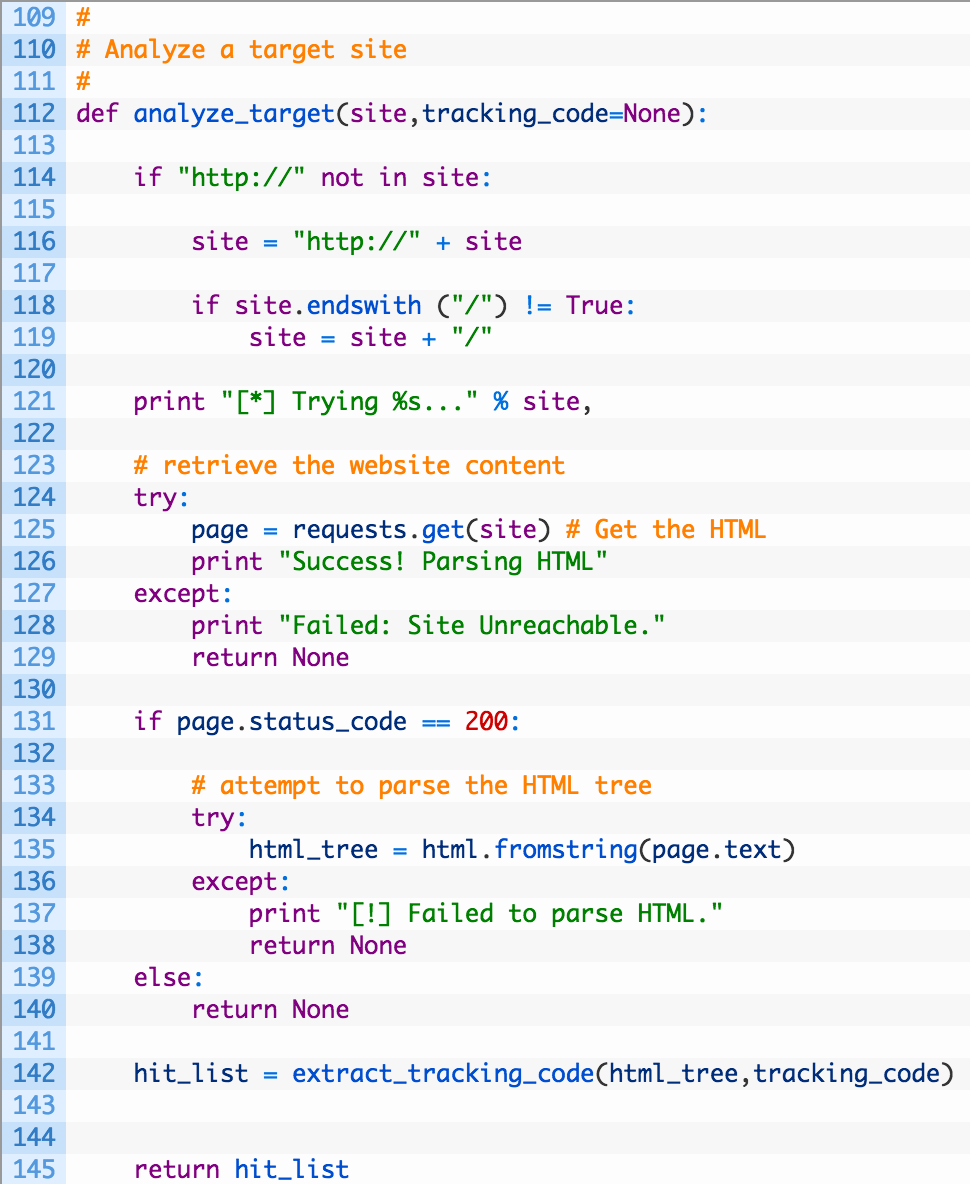
Task: Click the line 'site = "http://" + site'
Action: tap(356, 242)
